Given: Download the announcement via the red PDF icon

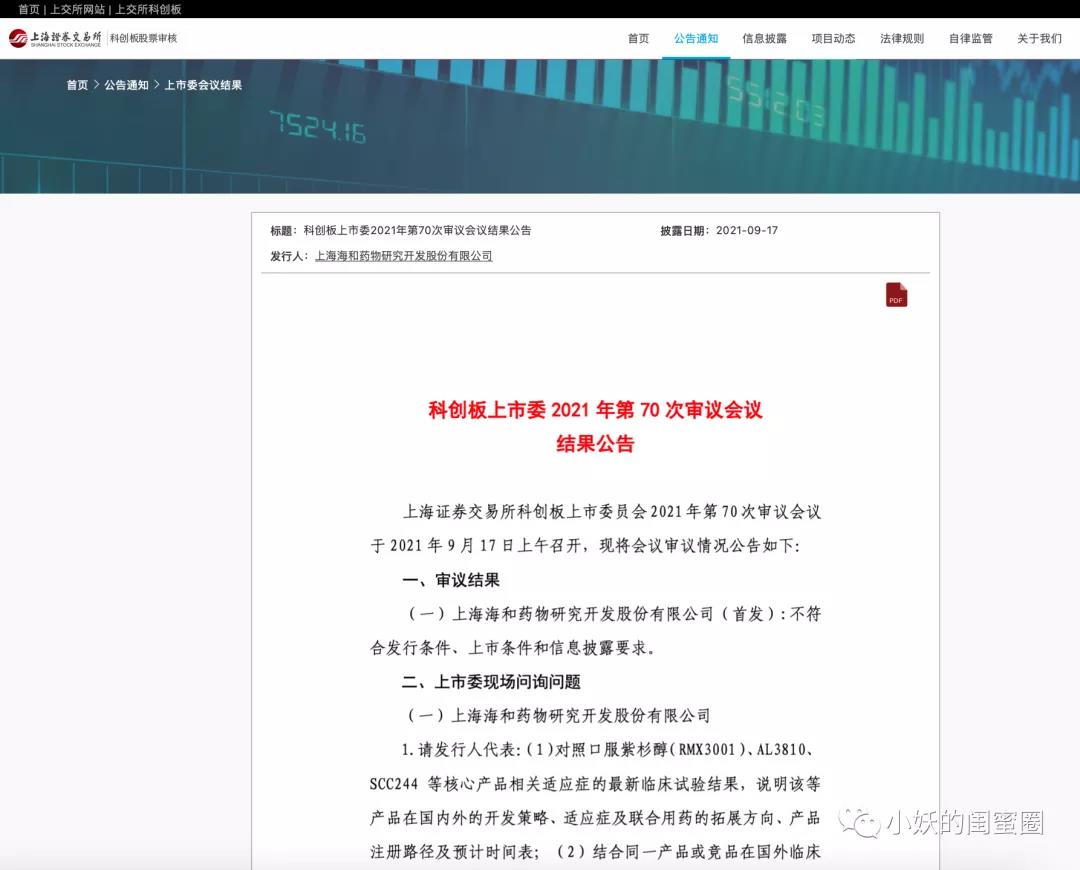Looking at the screenshot, I should pos(896,295).
